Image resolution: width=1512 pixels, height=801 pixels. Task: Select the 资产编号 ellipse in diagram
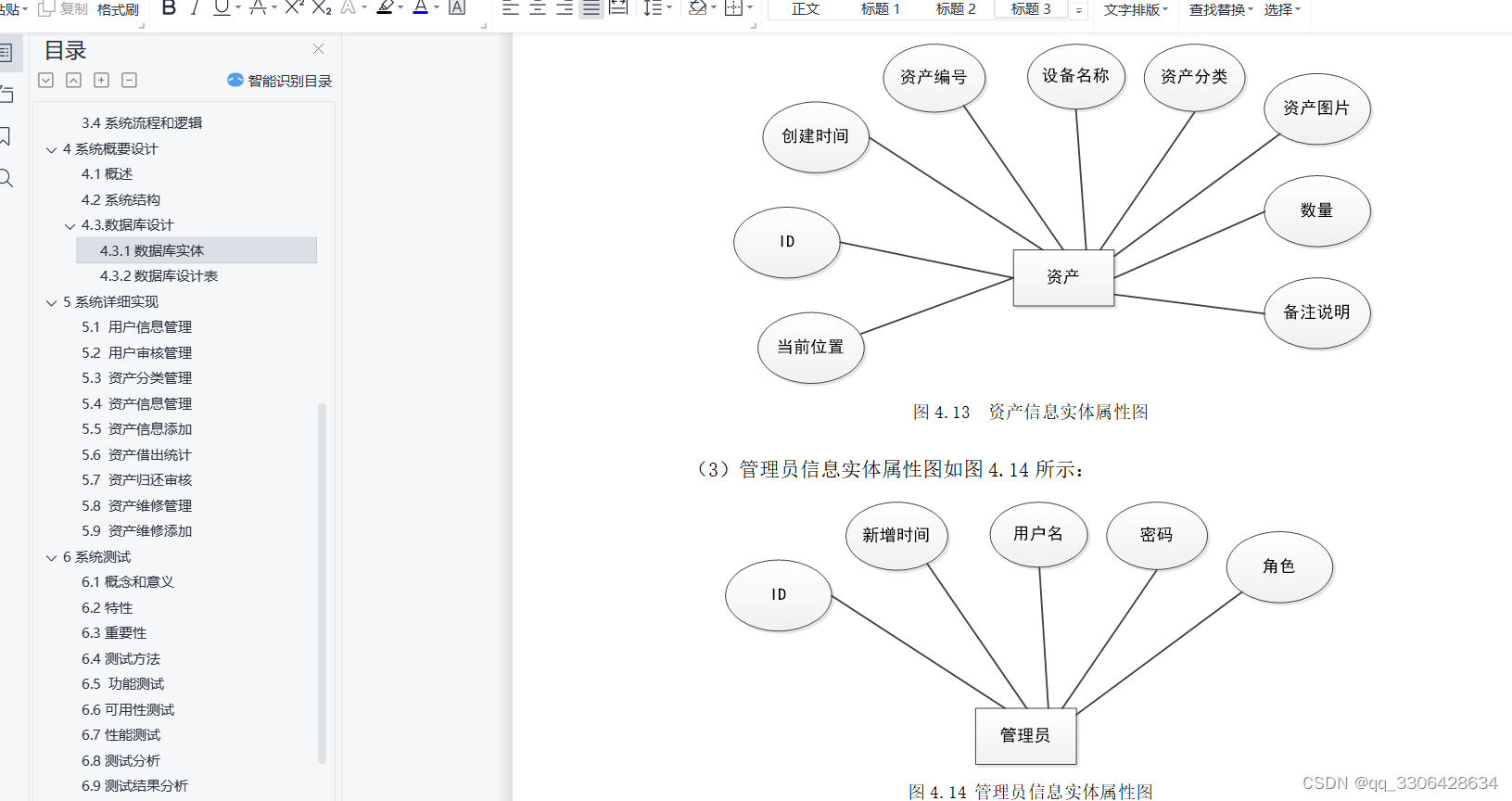934,78
